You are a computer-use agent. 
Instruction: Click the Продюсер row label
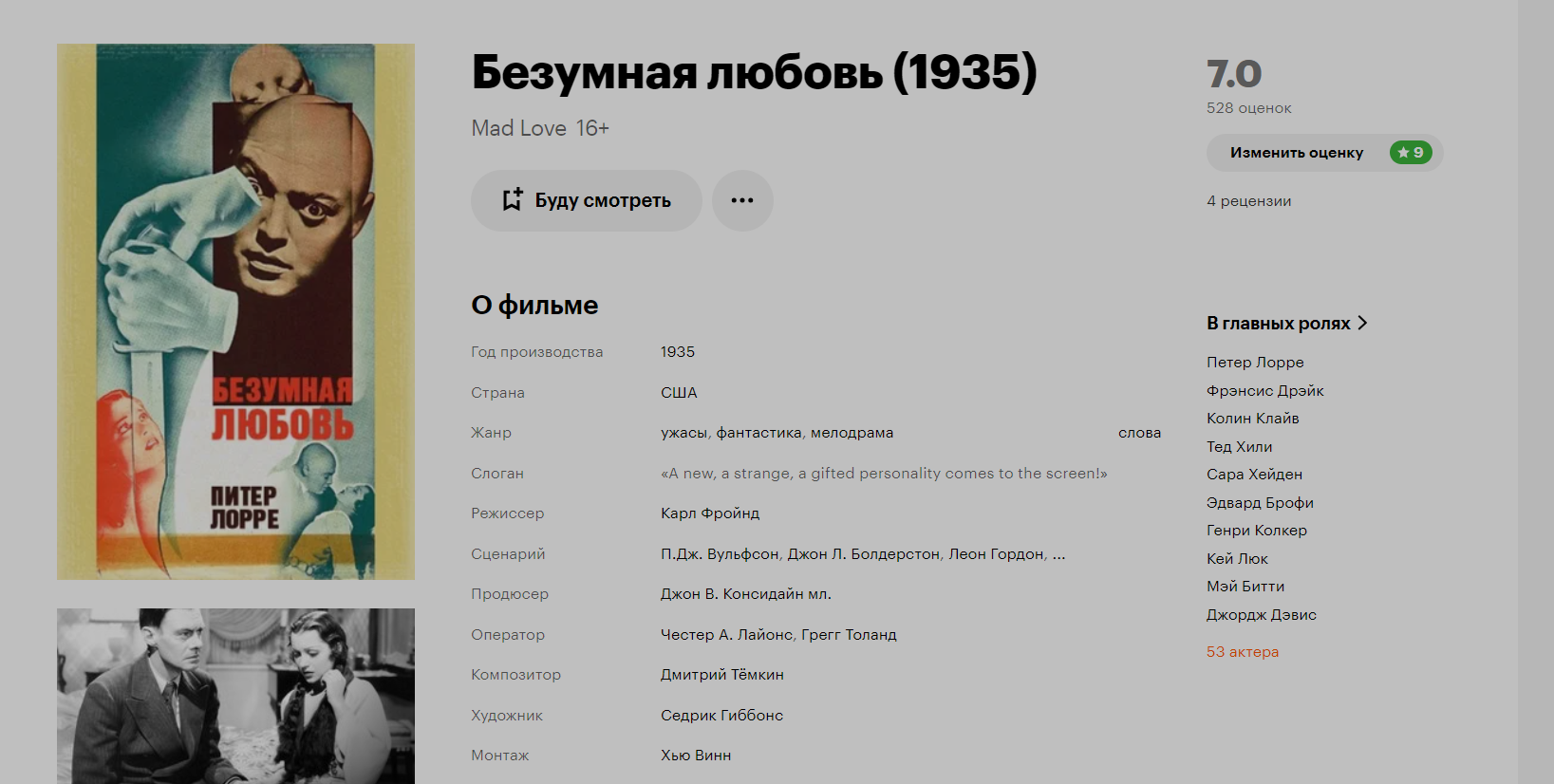tap(510, 594)
